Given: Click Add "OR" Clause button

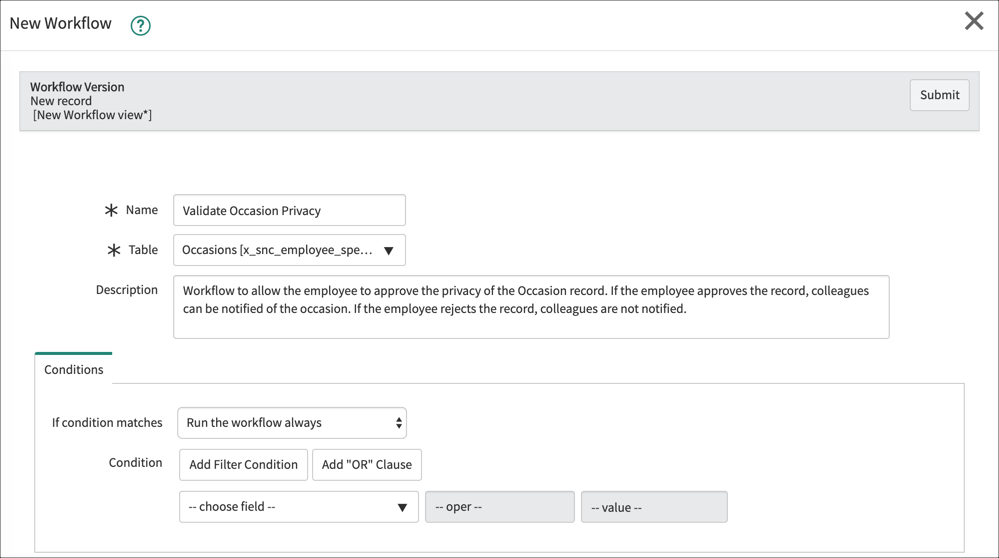Looking at the screenshot, I should click(366, 464).
